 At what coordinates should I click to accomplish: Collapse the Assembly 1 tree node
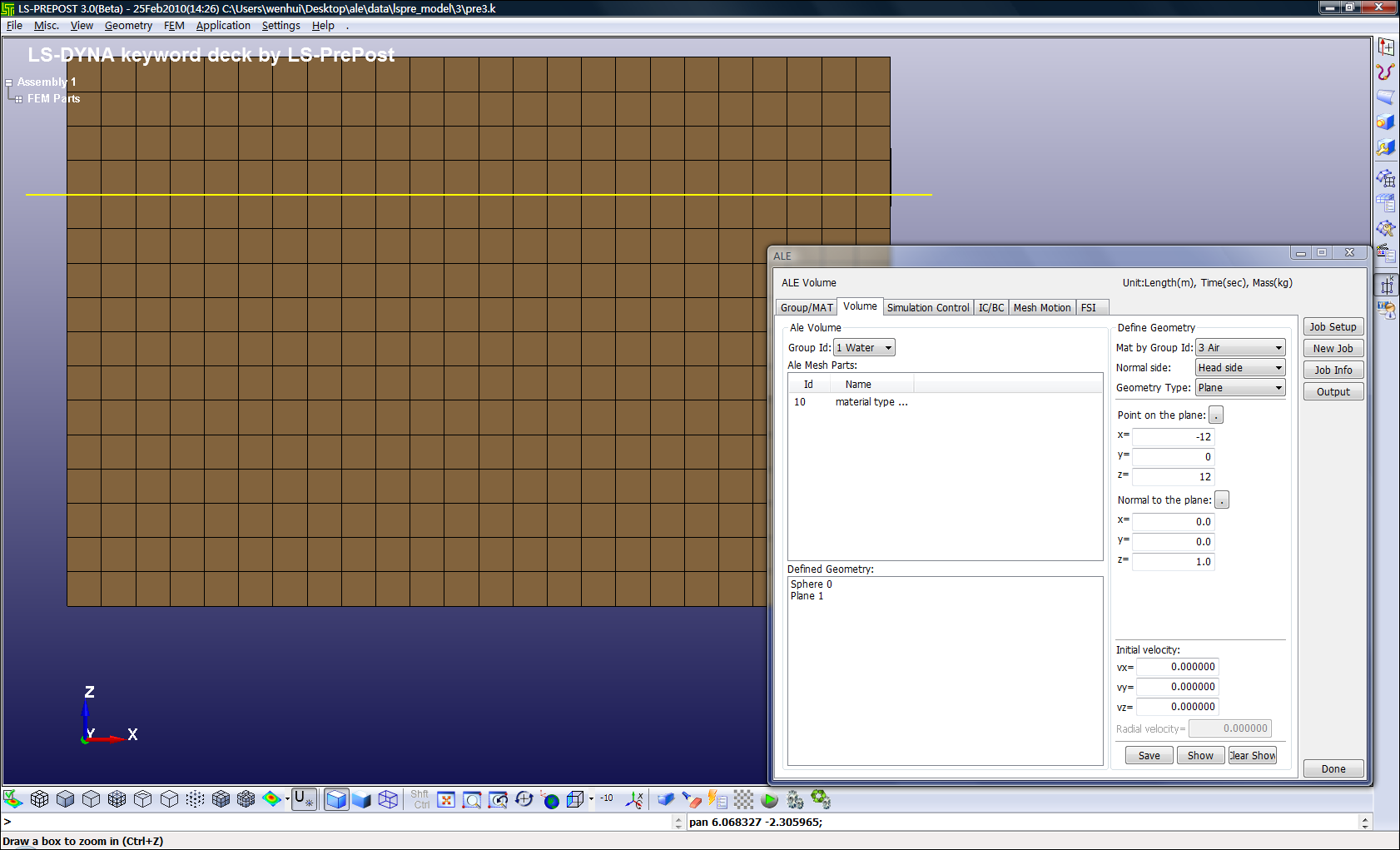click(x=8, y=82)
